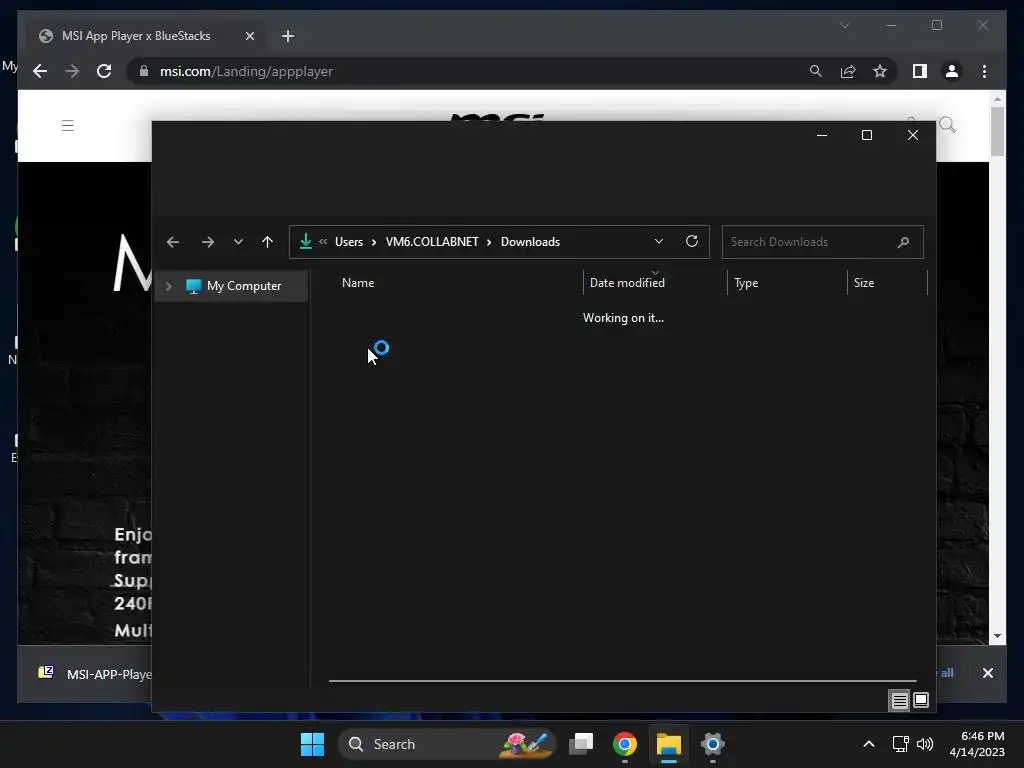Click the MSI App Player x BlueStacks tab
This screenshot has width=1024, height=768.
(147, 36)
